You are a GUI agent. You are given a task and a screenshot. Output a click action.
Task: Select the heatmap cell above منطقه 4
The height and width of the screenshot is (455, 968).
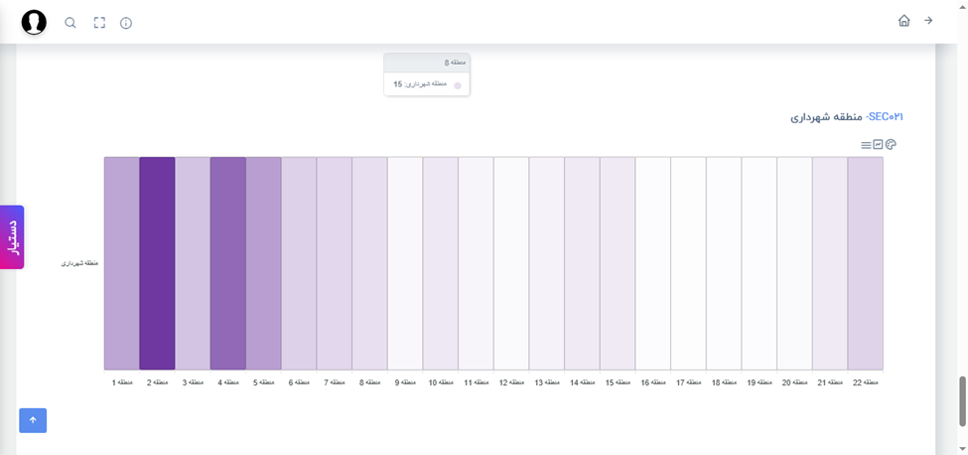[228, 263]
